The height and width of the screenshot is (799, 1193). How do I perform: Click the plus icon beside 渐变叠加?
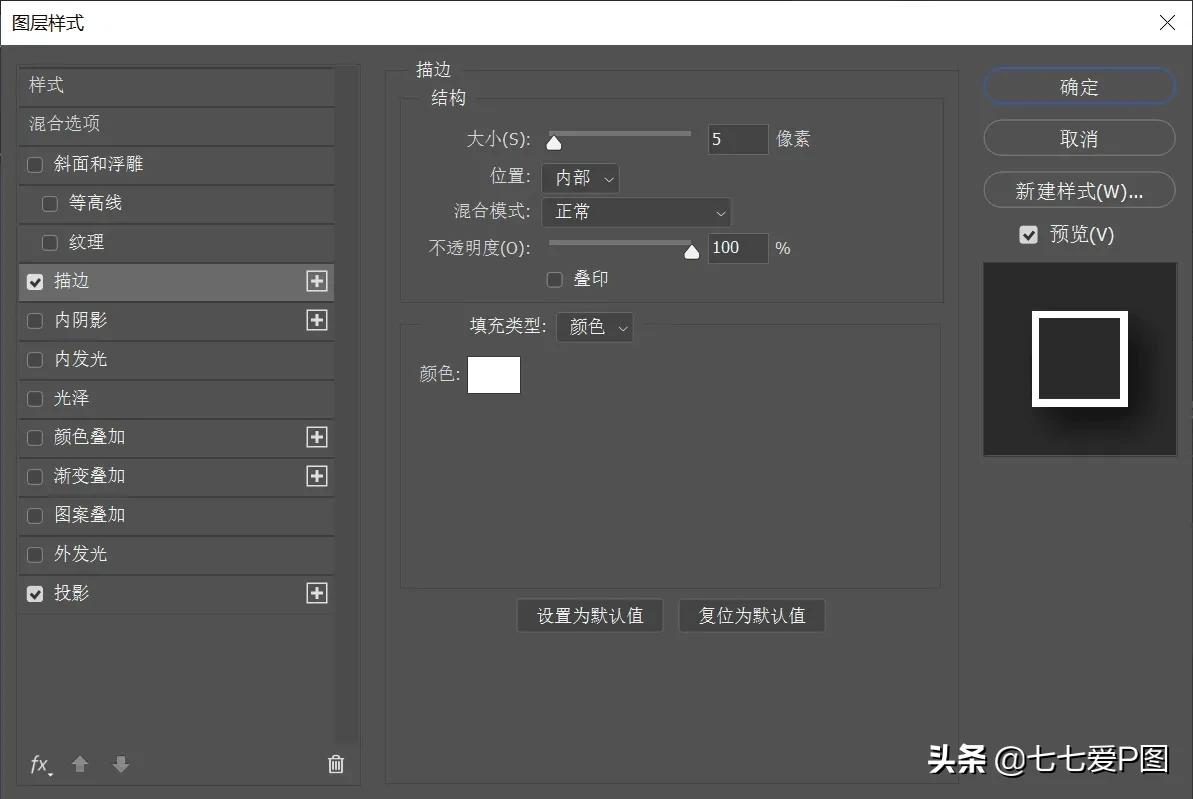click(317, 476)
